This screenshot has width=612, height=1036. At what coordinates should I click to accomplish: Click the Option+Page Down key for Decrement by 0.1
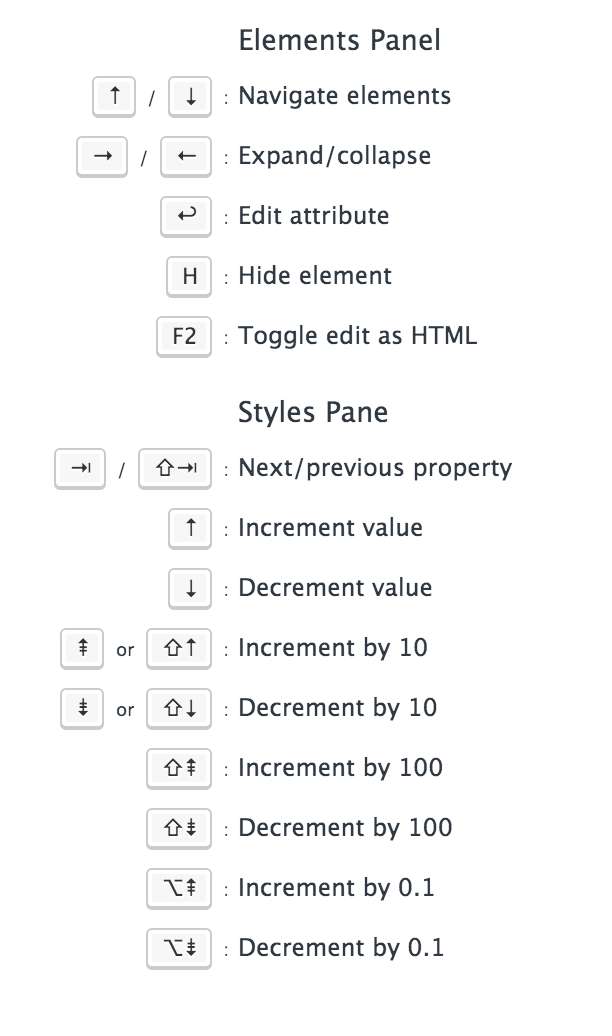pos(179,949)
